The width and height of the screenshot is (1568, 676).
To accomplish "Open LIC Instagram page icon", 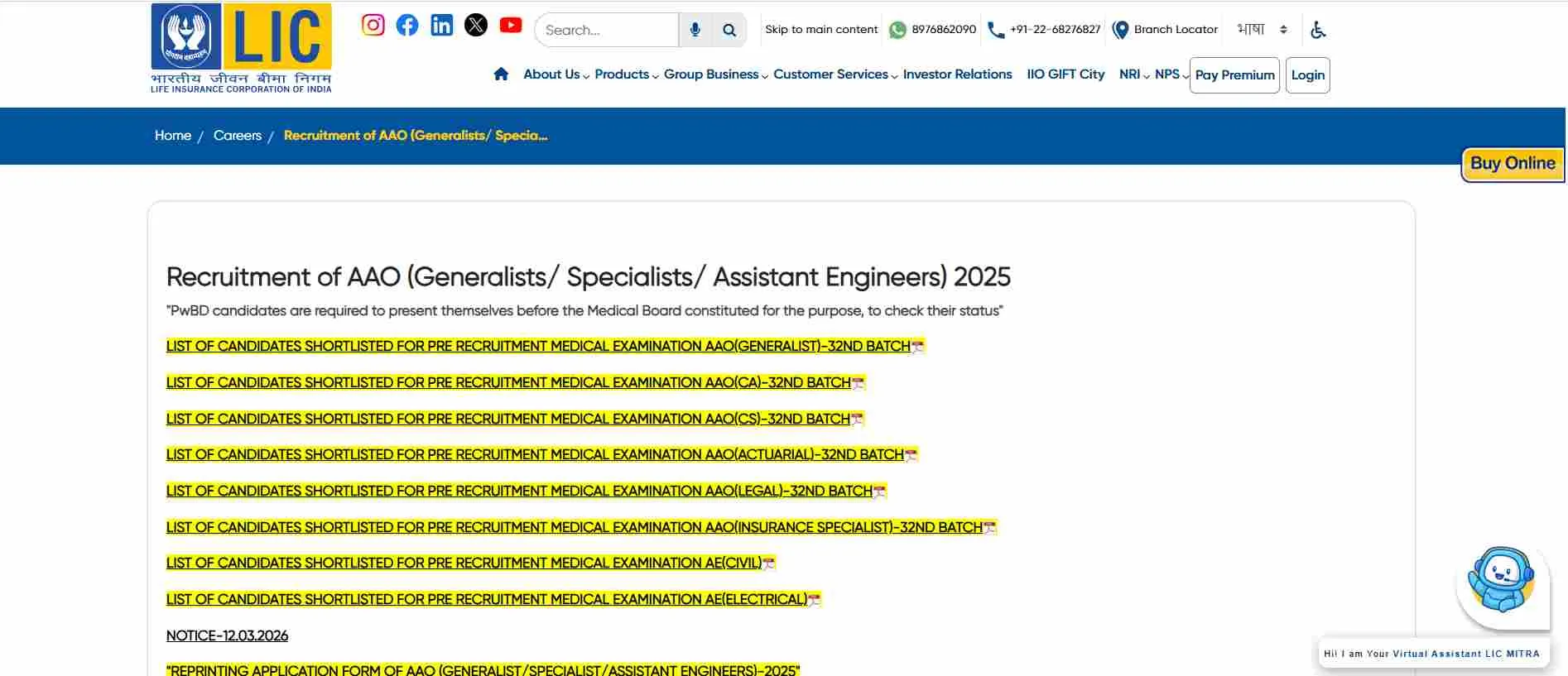I will coord(373,25).
